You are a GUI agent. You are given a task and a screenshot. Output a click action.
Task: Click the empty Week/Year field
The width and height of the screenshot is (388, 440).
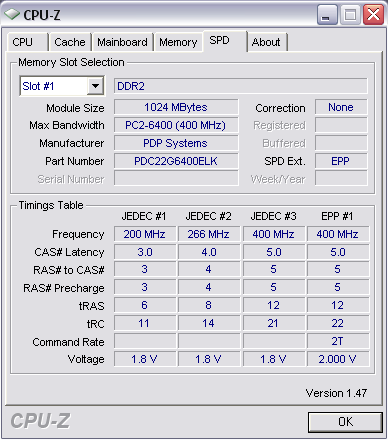(341, 178)
